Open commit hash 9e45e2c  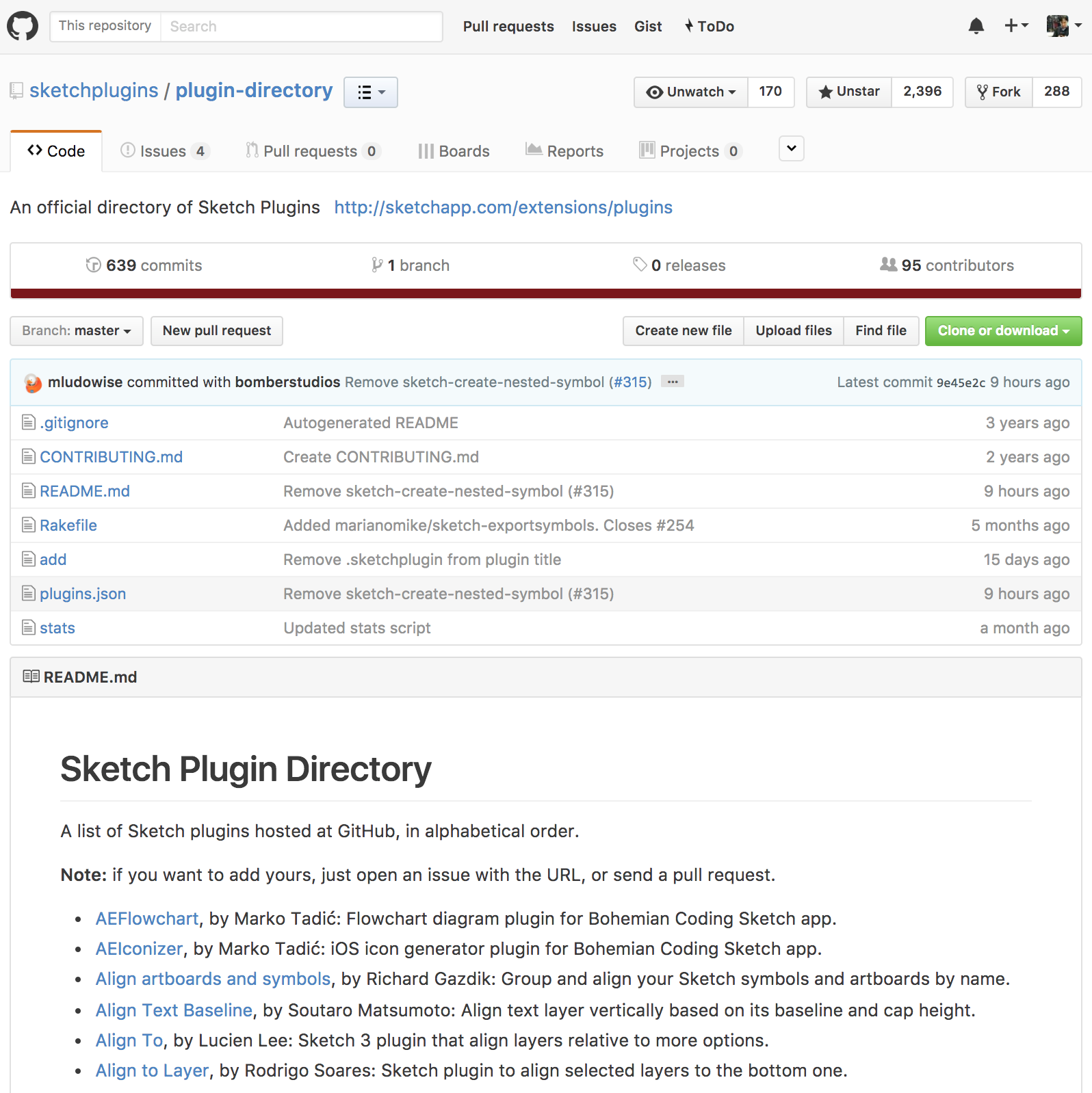click(961, 383)
